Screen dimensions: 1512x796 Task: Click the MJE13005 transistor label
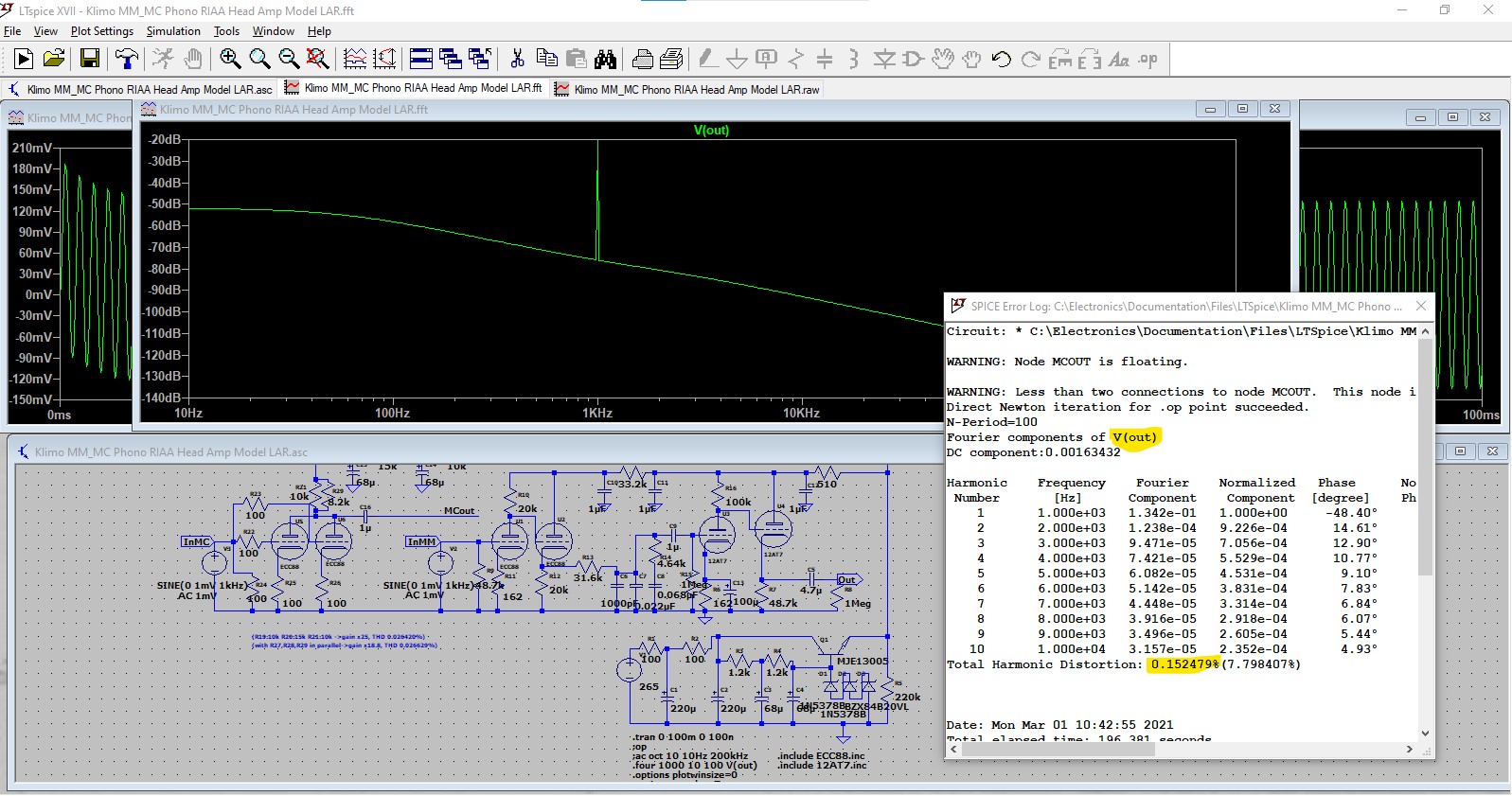pyautogui.click(x=862, y=661)
